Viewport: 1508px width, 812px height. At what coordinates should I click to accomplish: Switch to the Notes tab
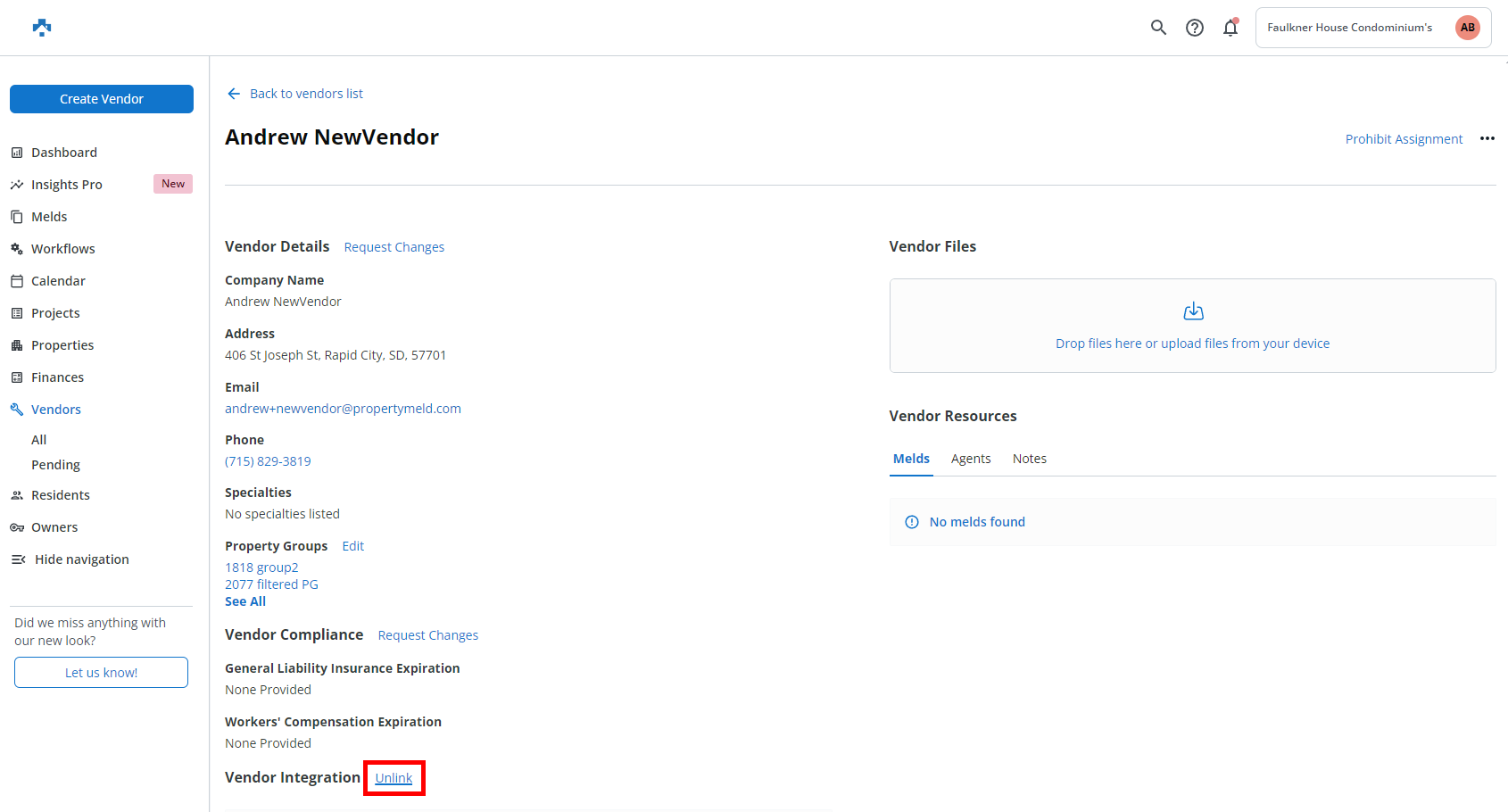tap(1029, 459)
